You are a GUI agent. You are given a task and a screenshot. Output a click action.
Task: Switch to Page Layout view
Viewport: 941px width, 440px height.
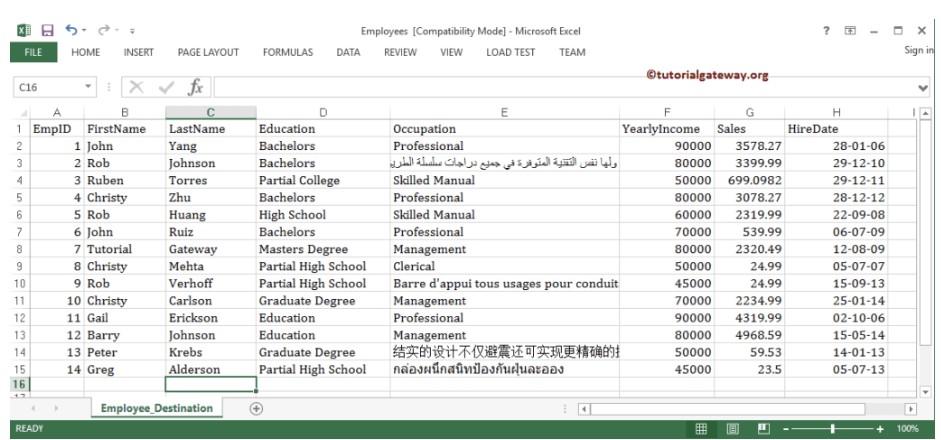732,429
